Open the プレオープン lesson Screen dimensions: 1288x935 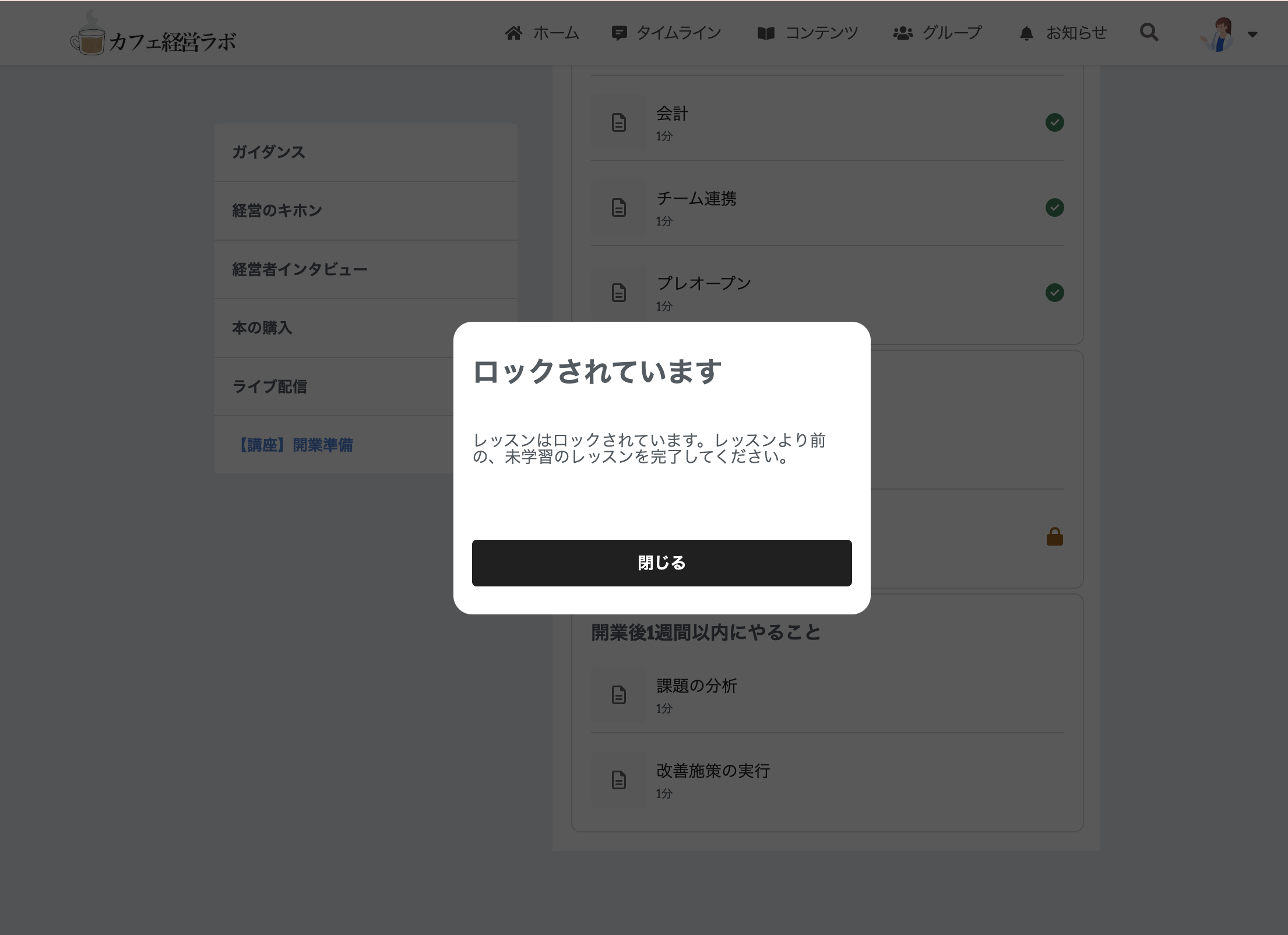(x=827, y=292)
